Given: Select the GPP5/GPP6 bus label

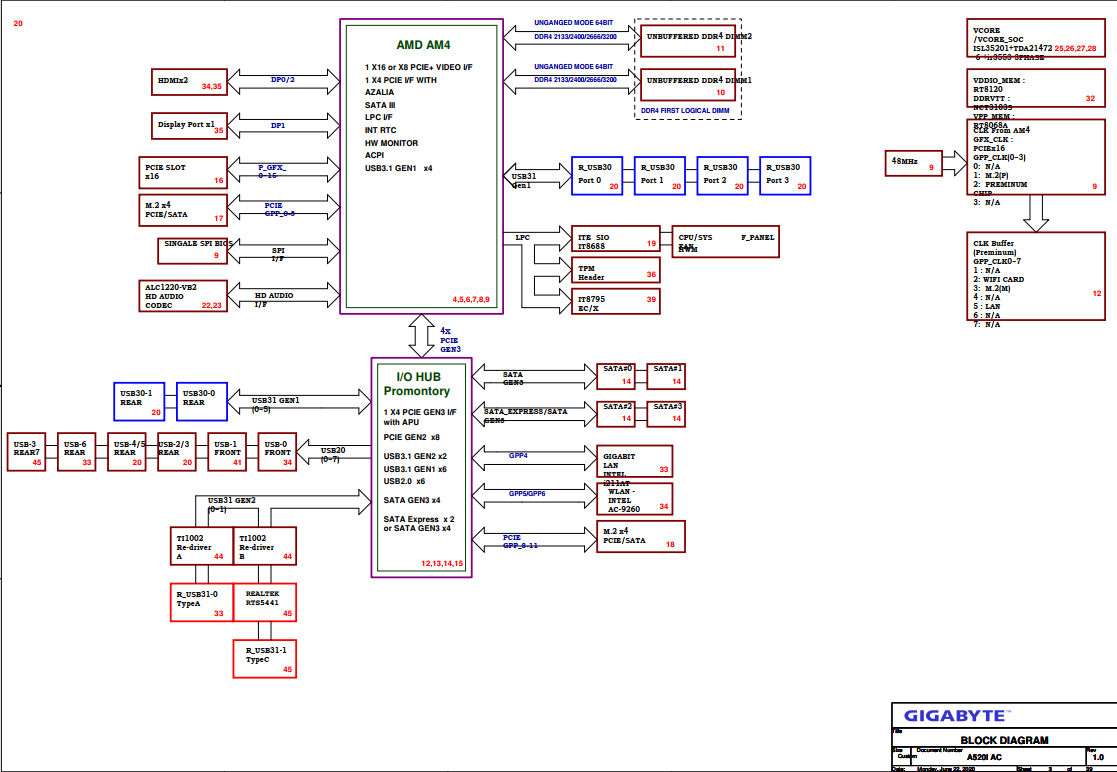Looking at the screenshot, I should [527, 493].
